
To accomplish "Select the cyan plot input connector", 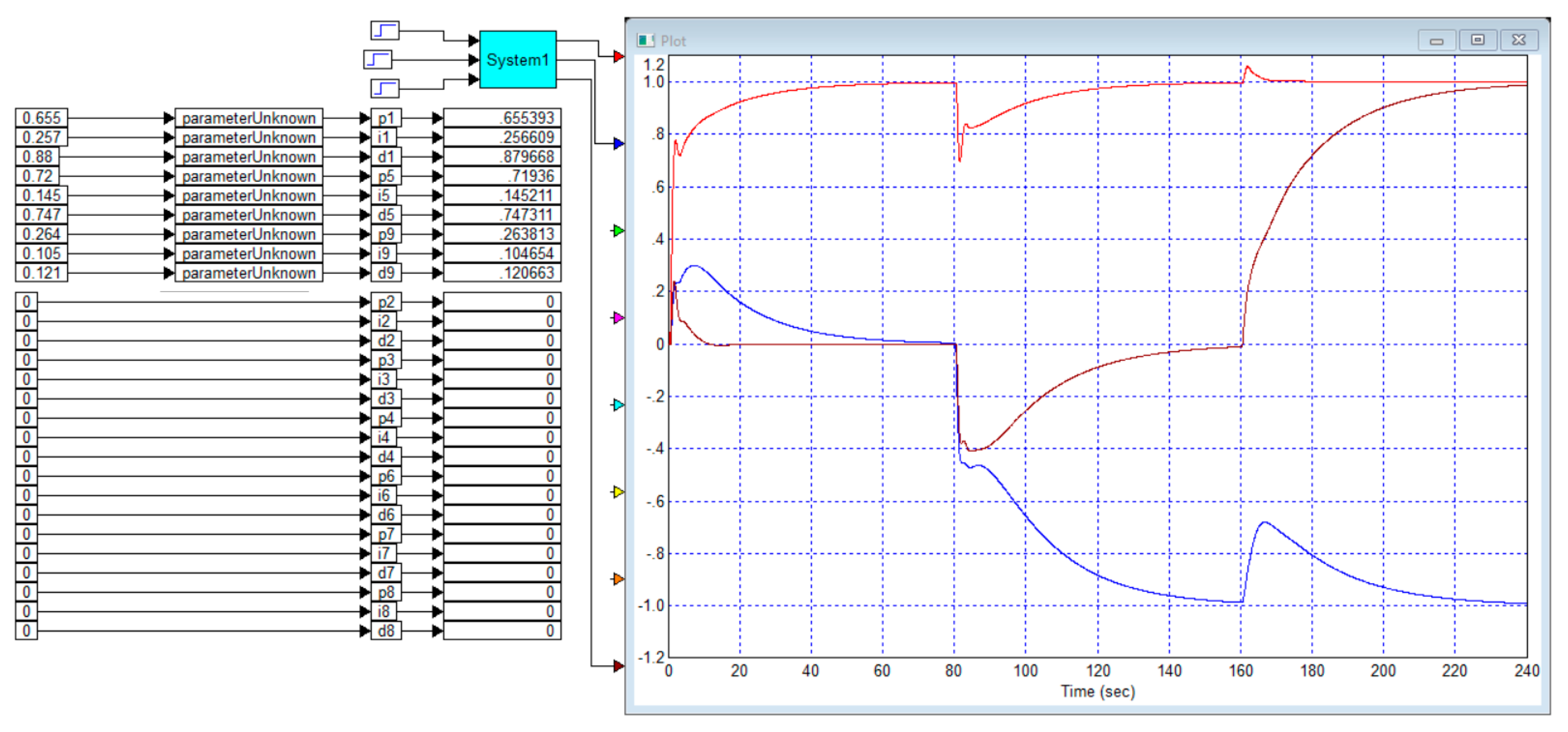I will (618, 405).
